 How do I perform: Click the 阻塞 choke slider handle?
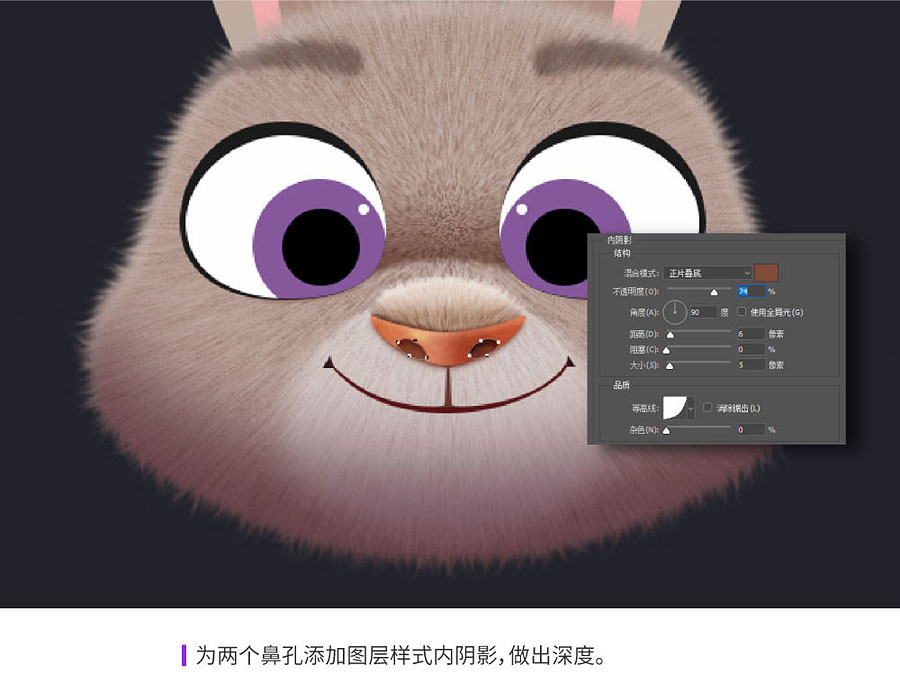[x=666, y=350]
